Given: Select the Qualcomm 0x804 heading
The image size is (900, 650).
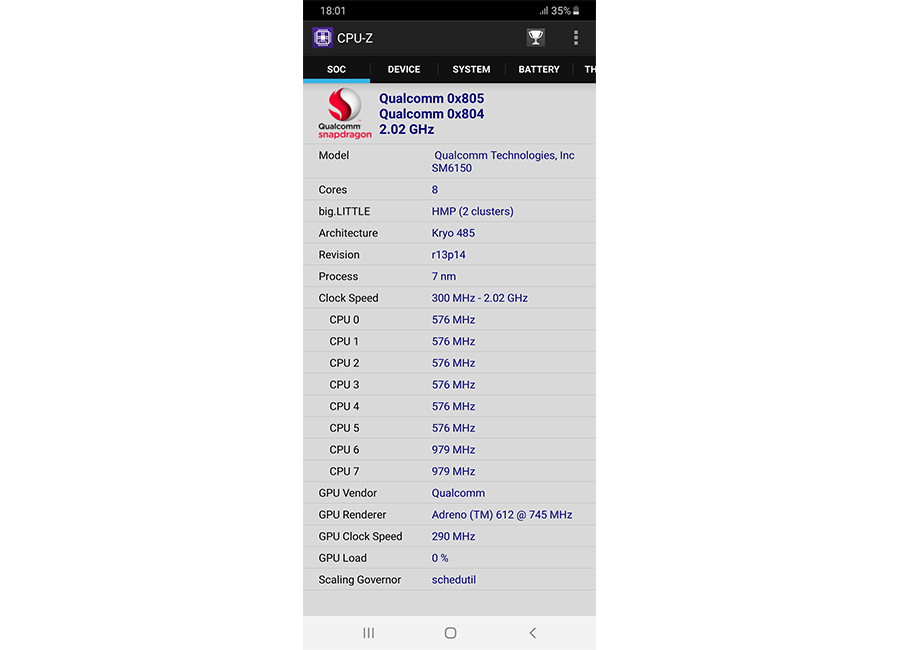Looking at the screenshot, I should (431, 114).
